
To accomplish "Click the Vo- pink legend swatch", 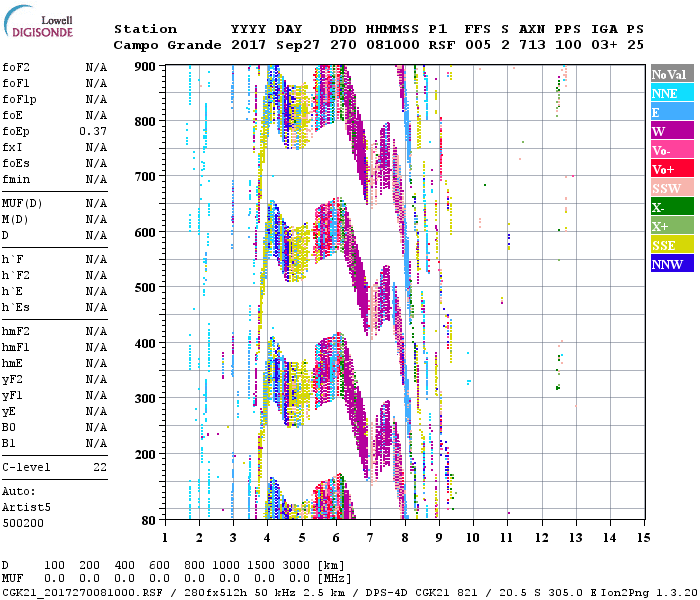I will pos(672,150).
